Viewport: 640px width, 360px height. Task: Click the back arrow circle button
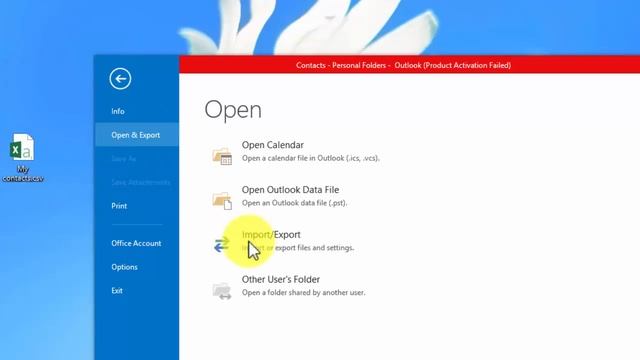pyautogui.click(x=120, y=78)
